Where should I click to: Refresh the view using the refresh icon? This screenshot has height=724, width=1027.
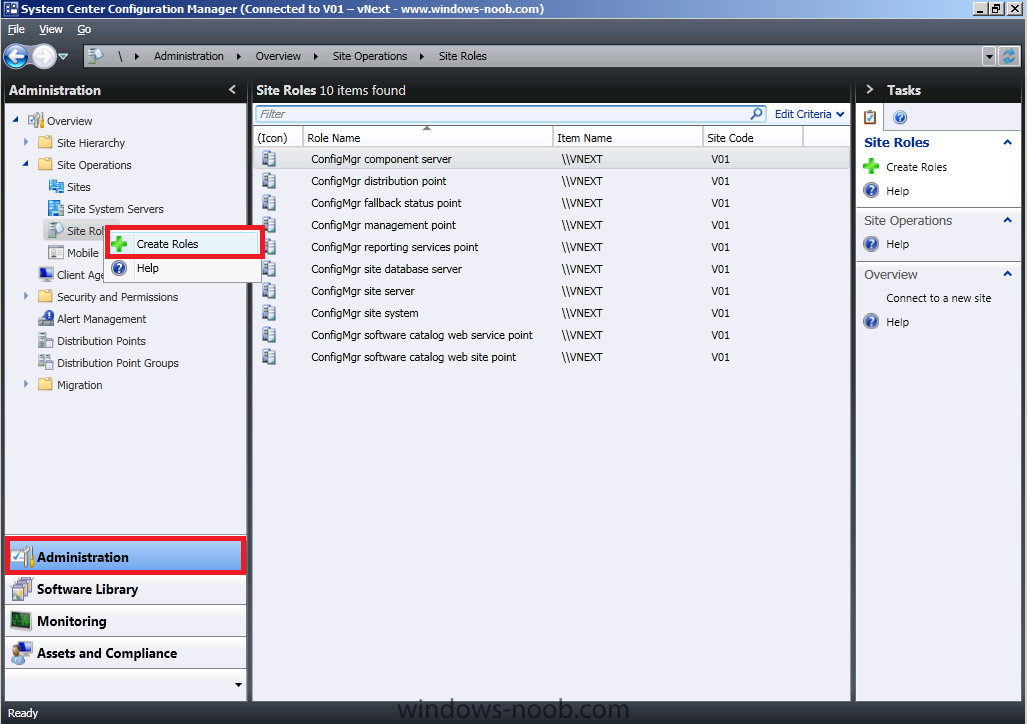click(x=1009, y=56)
